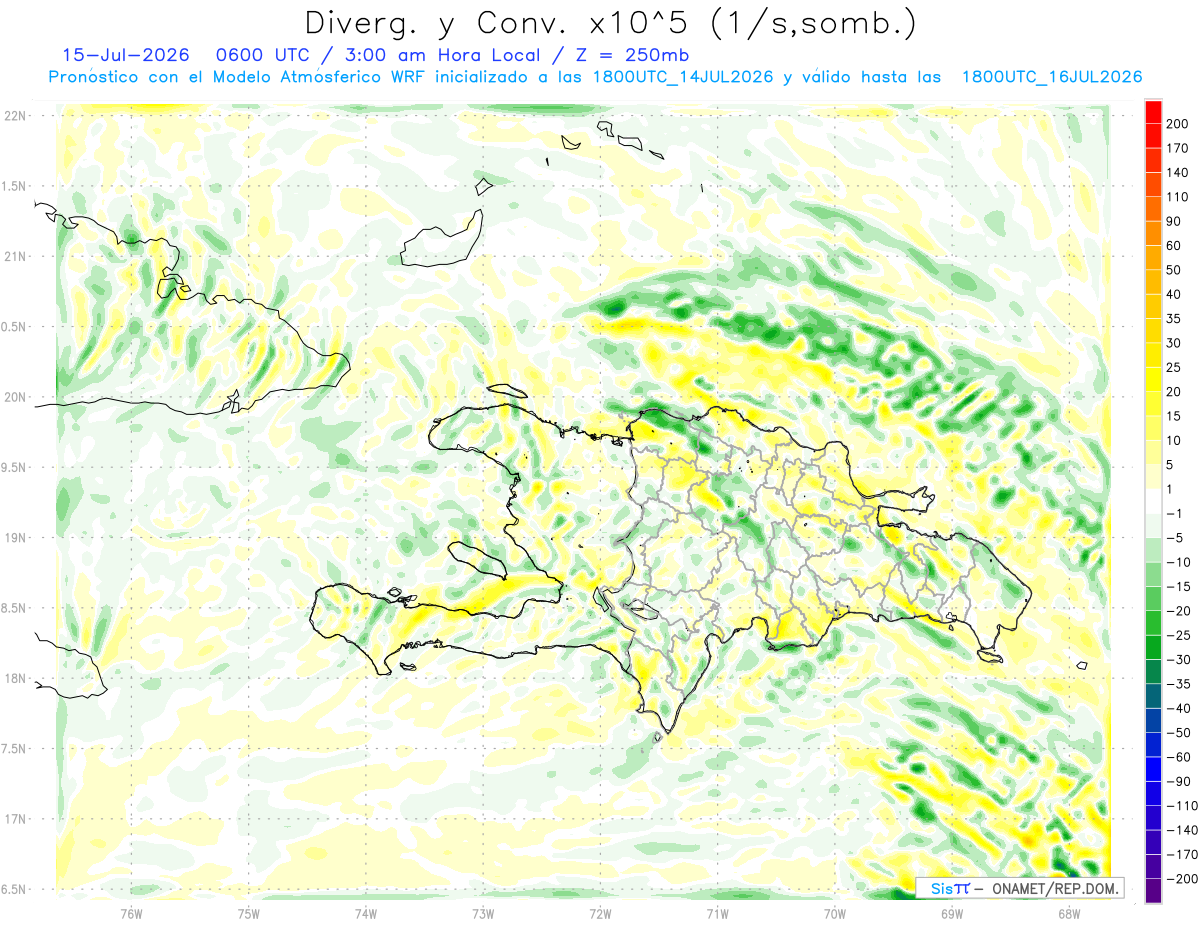Click the dark purple swatch at the colorbar bottom

(x=1154, y=891)
